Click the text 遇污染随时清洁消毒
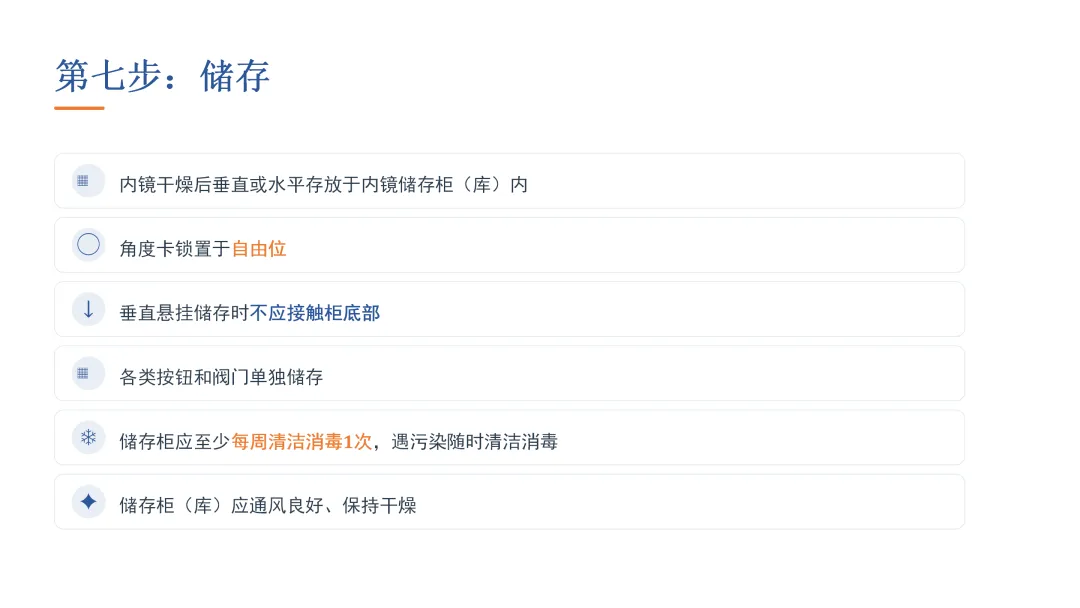Image resolution: width=1080 pixels, height=608 pixels. point(475,441)
